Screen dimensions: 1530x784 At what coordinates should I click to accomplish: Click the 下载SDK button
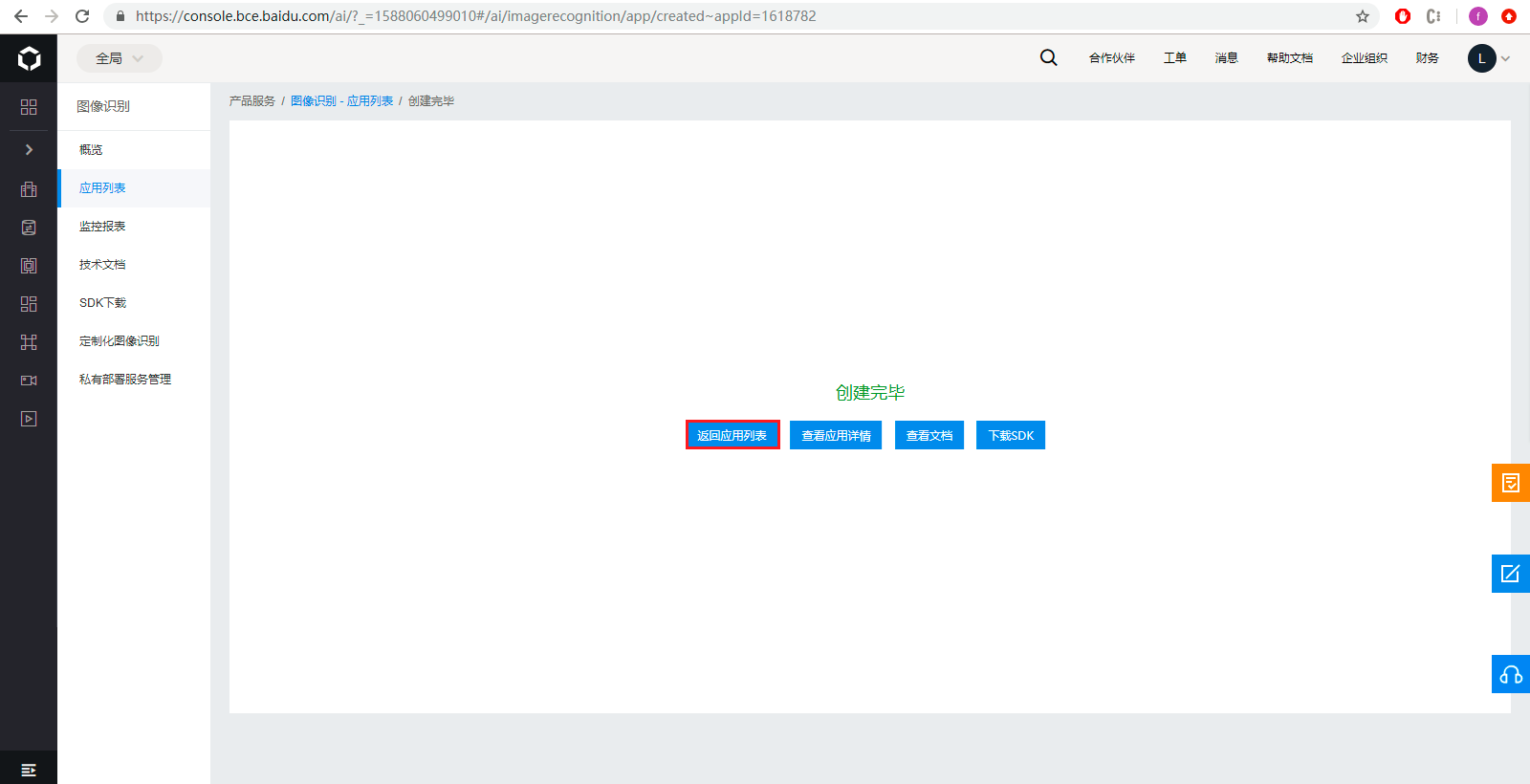coord(1011,435)
